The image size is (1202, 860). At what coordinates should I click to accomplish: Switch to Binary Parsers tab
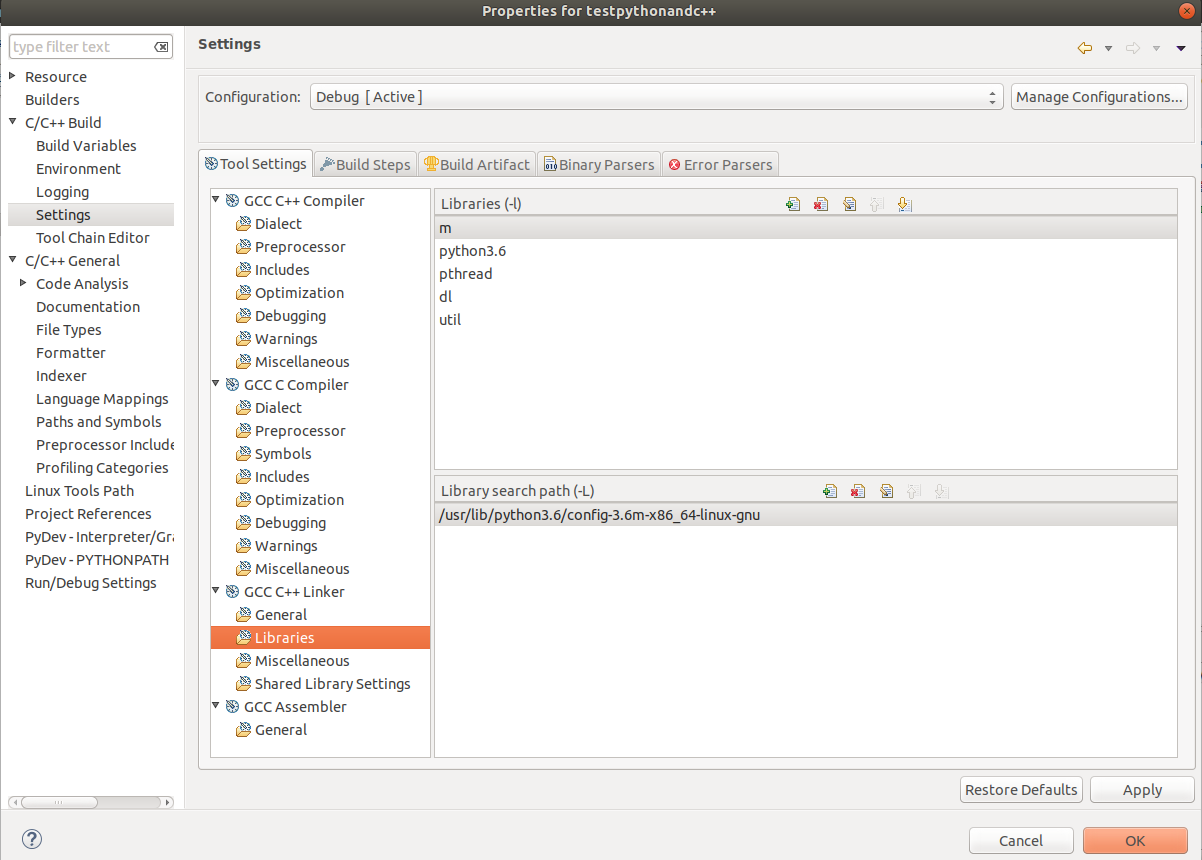[599, 165]
